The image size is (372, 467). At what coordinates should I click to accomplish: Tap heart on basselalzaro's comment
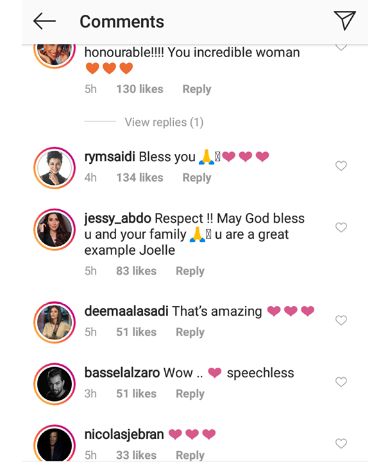[x=341, y=382]
